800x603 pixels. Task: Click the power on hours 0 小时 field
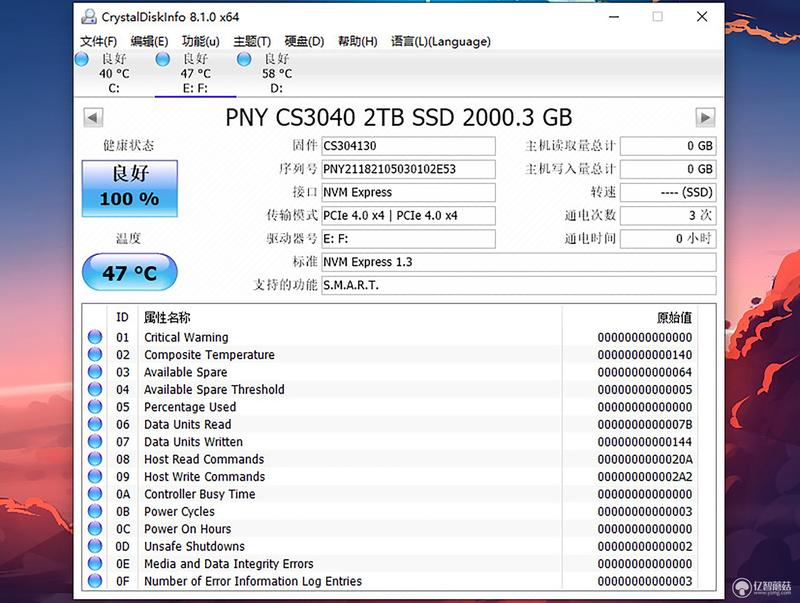(x=668, y=239)
